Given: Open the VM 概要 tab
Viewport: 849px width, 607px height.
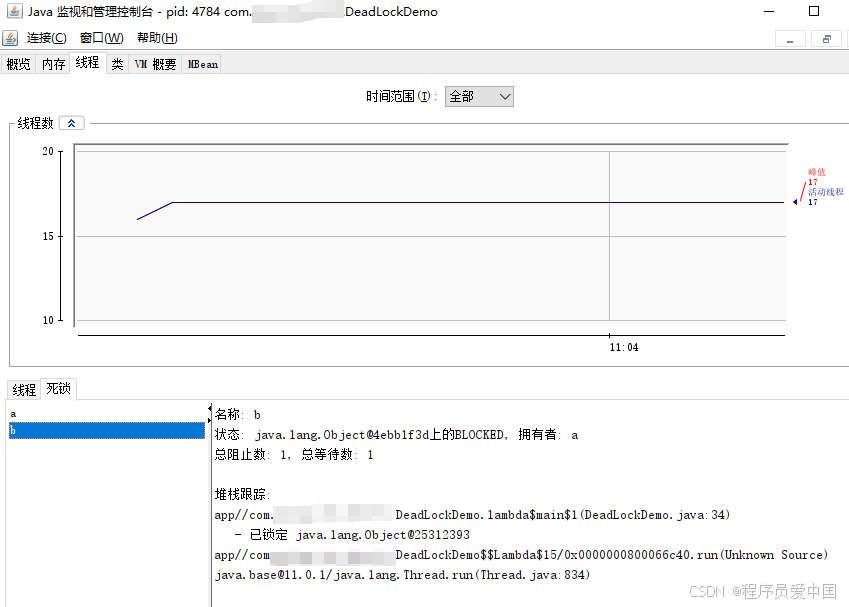Looking at the screenshot, I should [x=155, y=64].
